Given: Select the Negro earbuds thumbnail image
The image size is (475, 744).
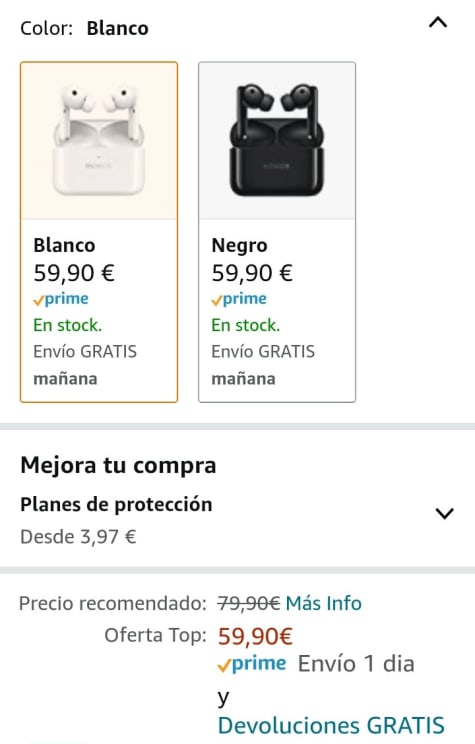Looking at the screenshot, I should (277, 141).
